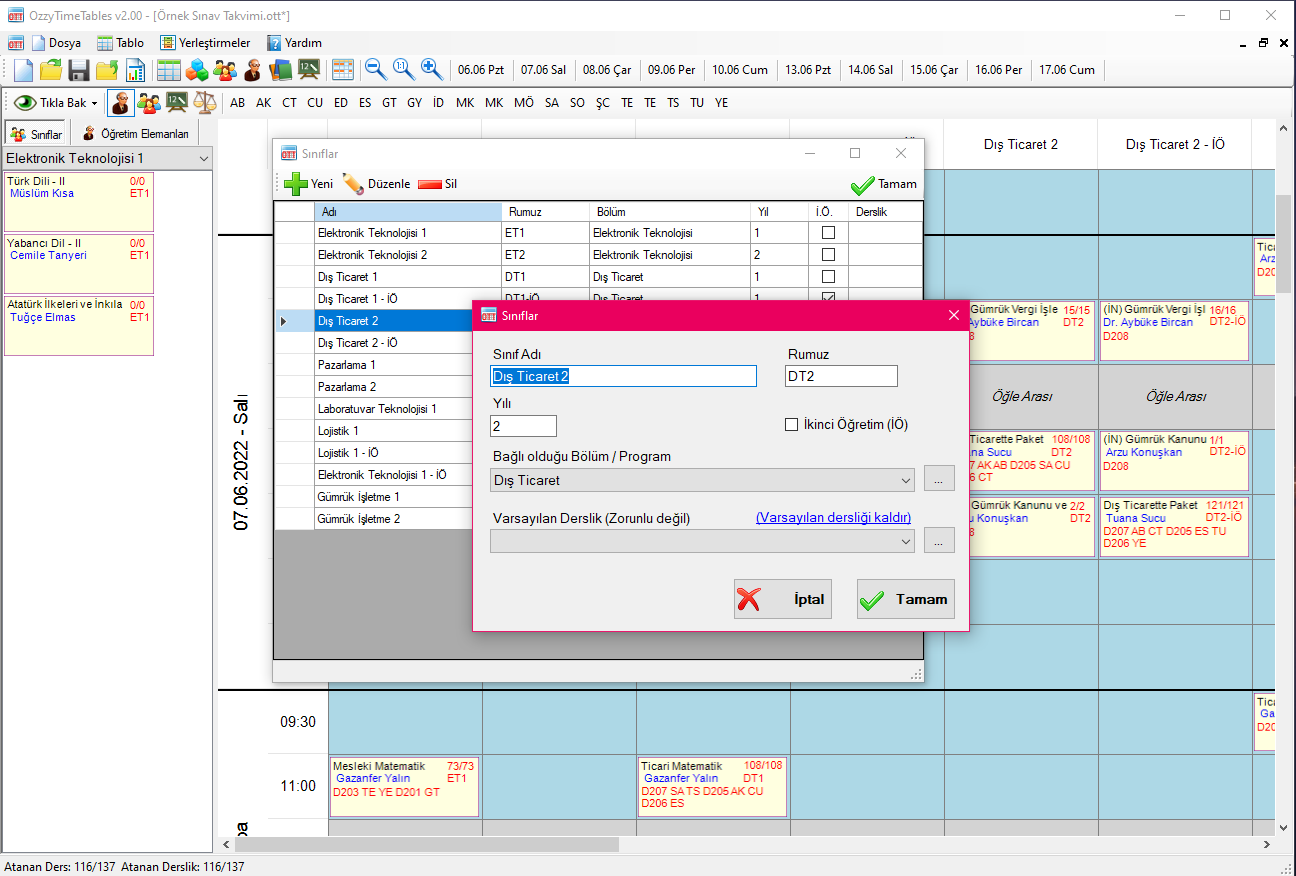1296x876 pixels.
Task: Click the İptal button in the dialog
Action: coord(782,598)
